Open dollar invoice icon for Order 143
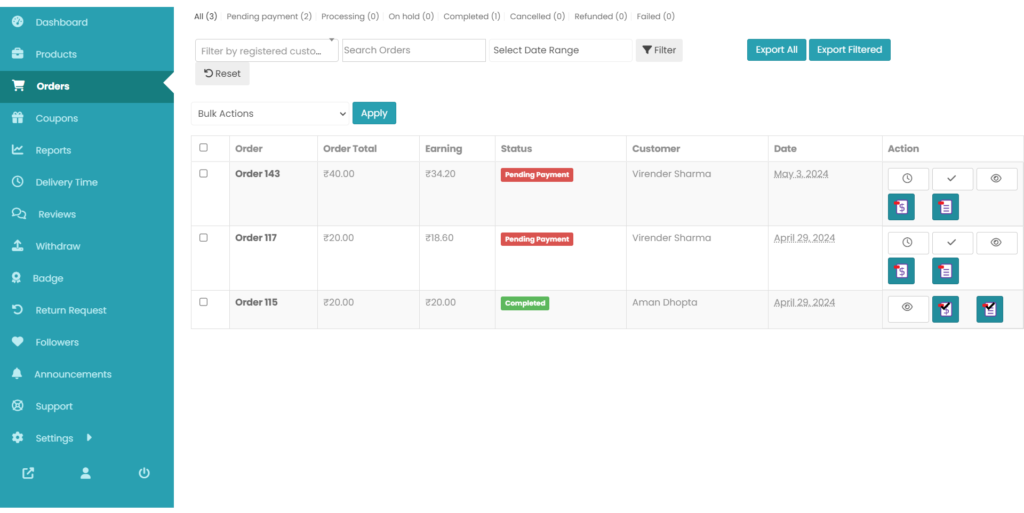Image resolution: width=1024 pixels, height=513 pixels. coord(901,207)
